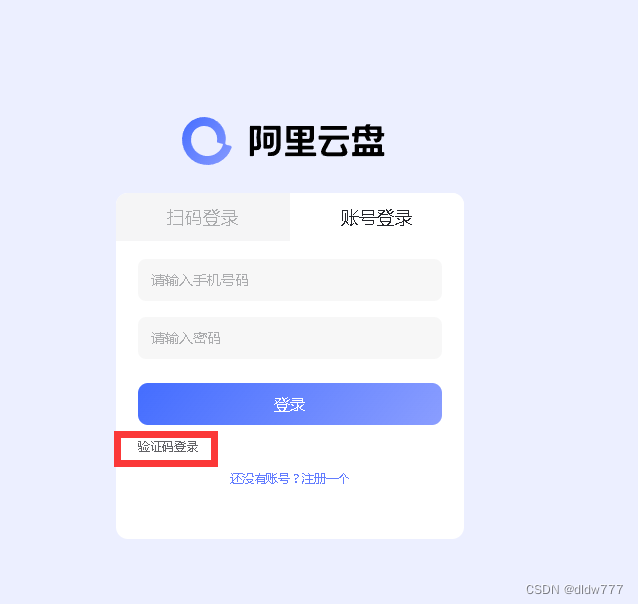Focus the 请输入手机号码 phone number field
This screenshot has height=604, width=638.
(x=290, y=280)
